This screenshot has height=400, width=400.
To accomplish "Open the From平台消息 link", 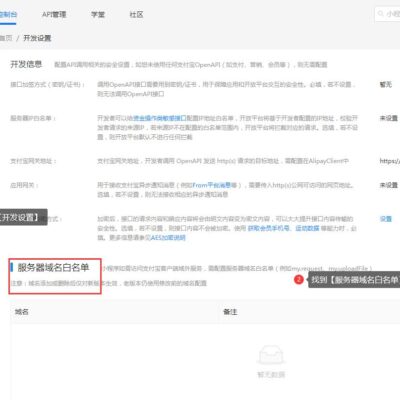I will tap(212, 185).
